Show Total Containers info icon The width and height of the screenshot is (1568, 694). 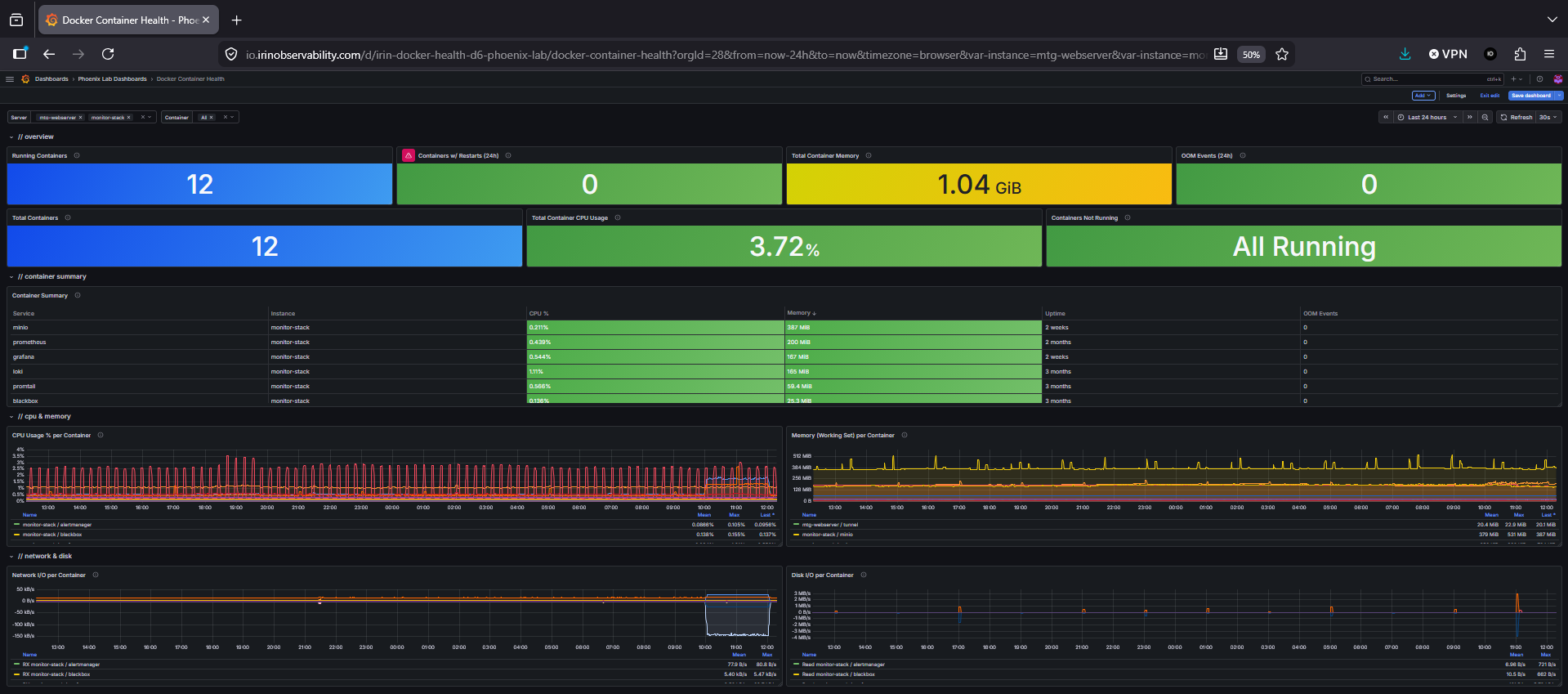tap(68, 217)
